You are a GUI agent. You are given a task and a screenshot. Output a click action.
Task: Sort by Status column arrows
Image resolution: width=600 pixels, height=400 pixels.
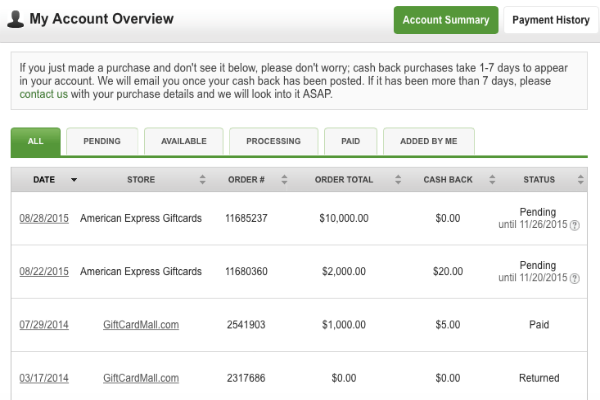coord(580,180)
